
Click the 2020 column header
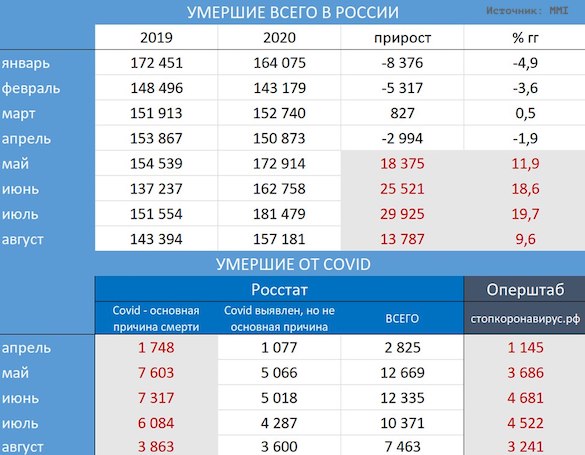(x=279, y=38)
